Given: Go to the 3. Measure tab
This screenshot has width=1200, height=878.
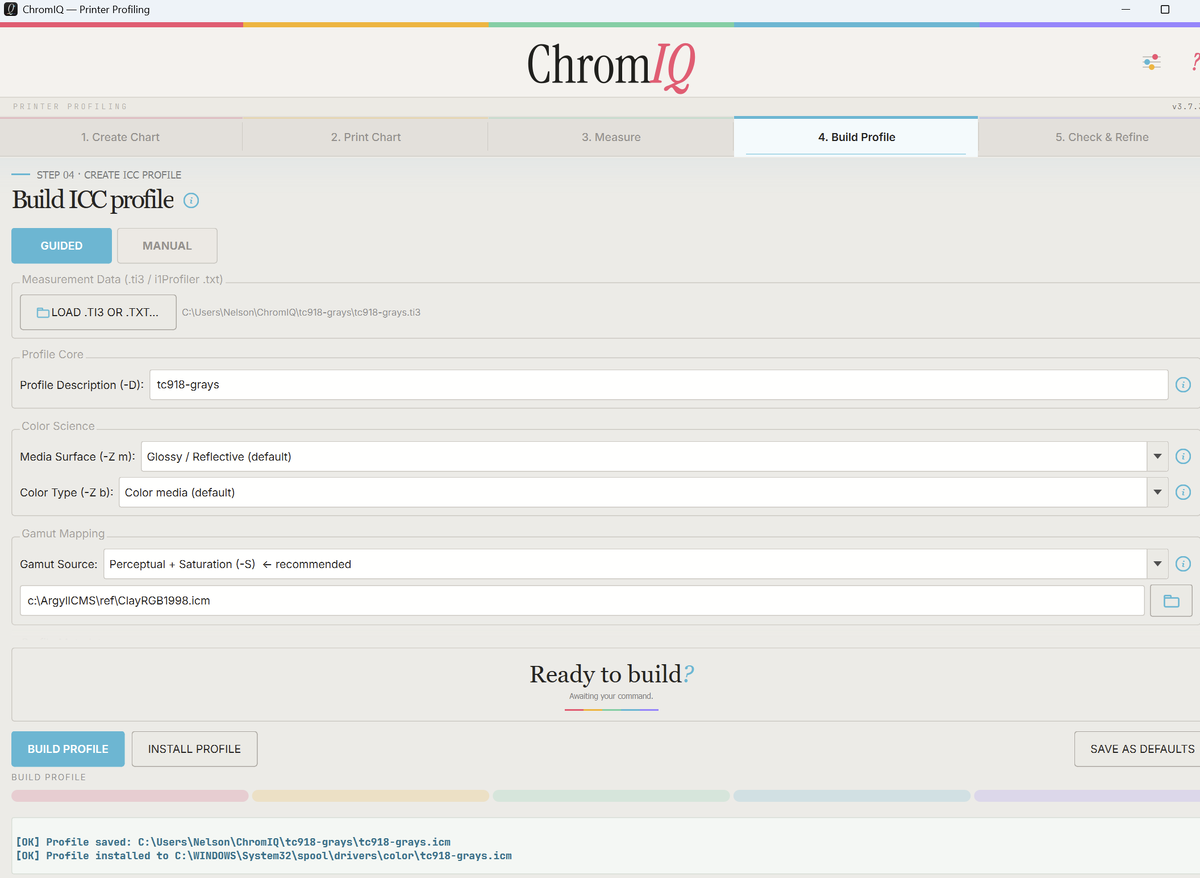Looking at the screenshot, I should point(611,137).
